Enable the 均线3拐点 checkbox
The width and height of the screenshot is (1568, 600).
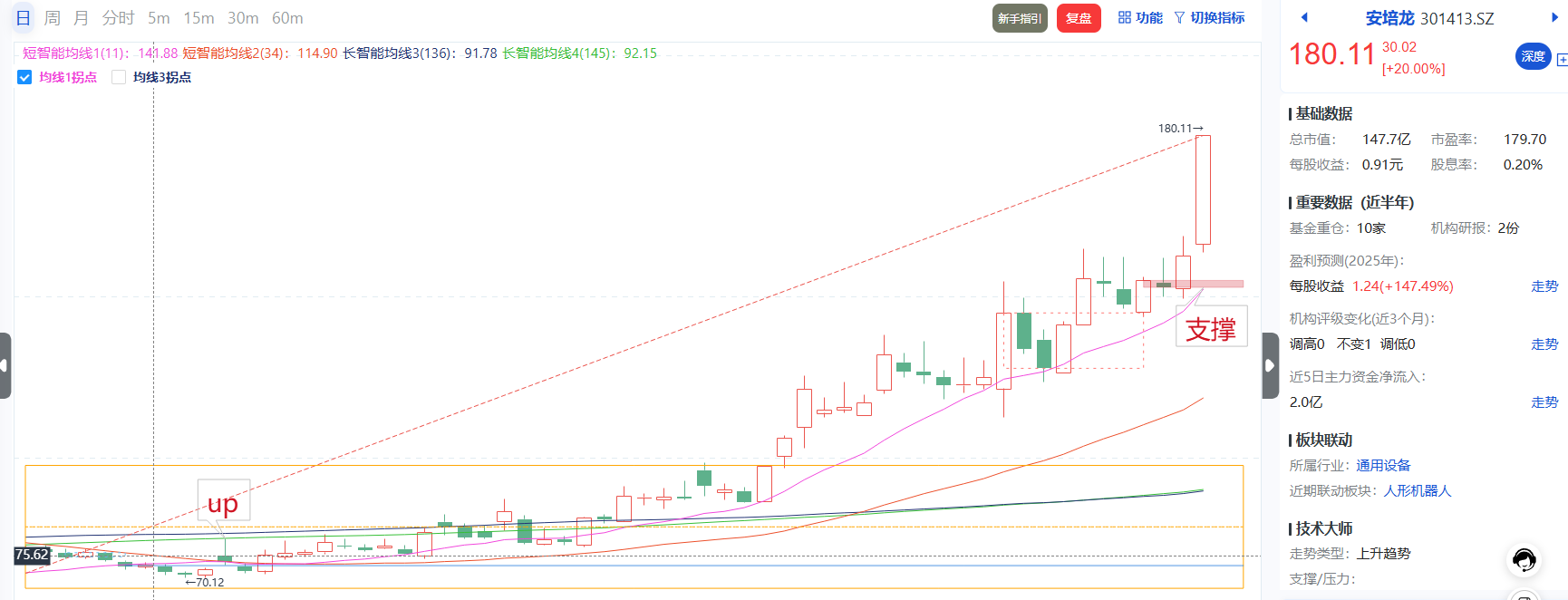pos(119,77)
